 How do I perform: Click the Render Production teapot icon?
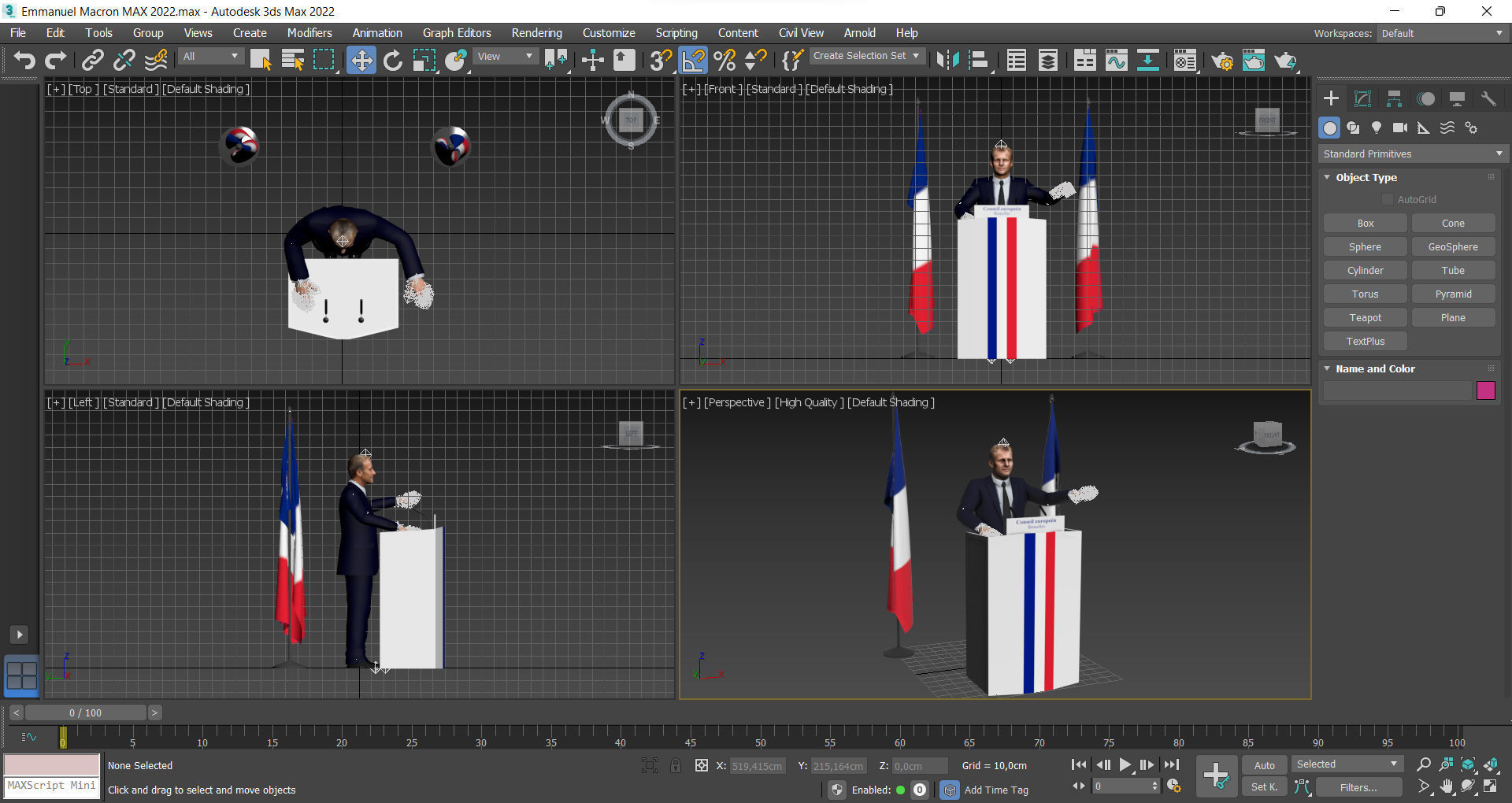pyautogui.click(x=1285, y=60)
